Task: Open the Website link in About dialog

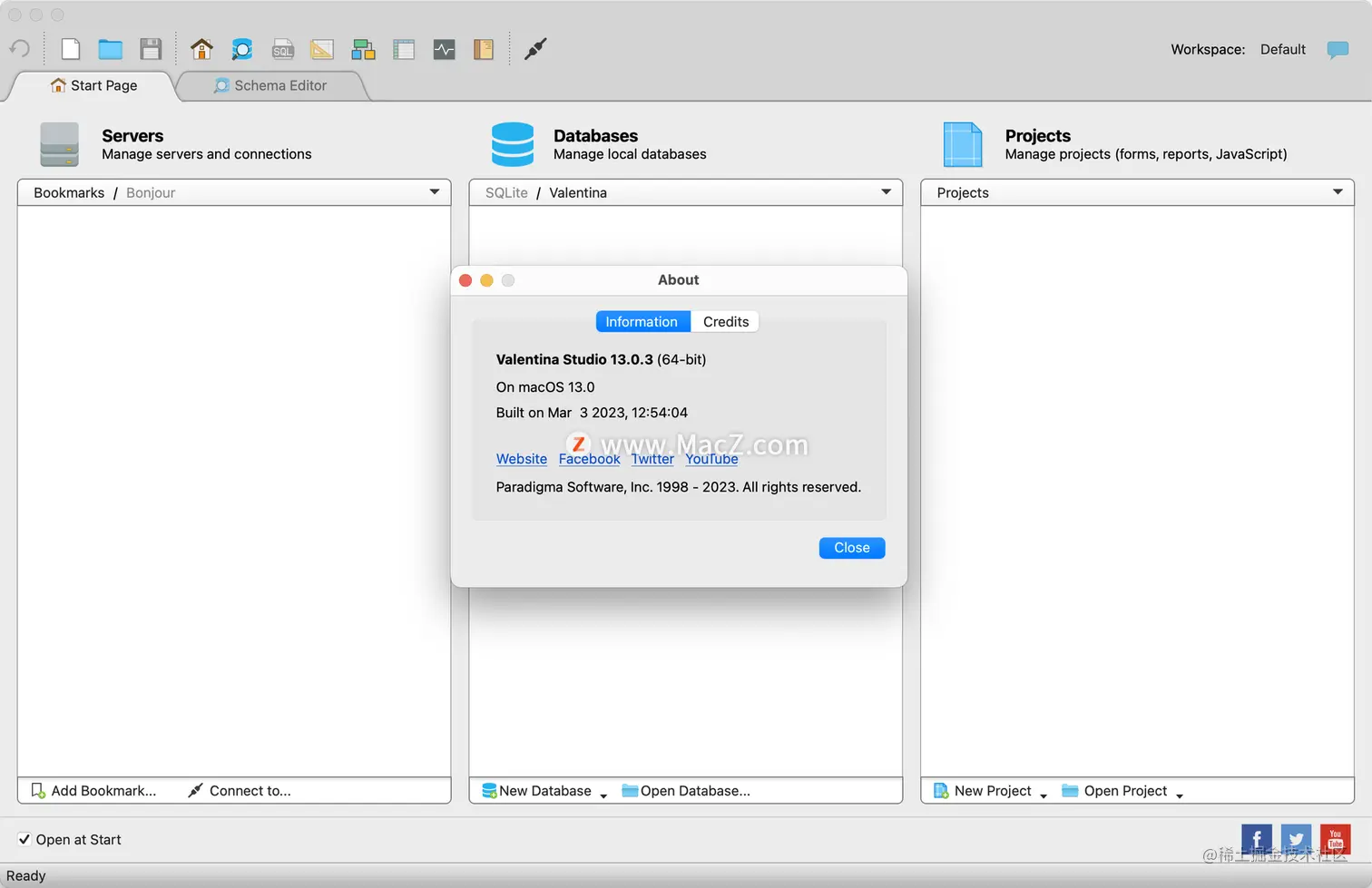Action: pyautogui.click(x=522, y=459)
